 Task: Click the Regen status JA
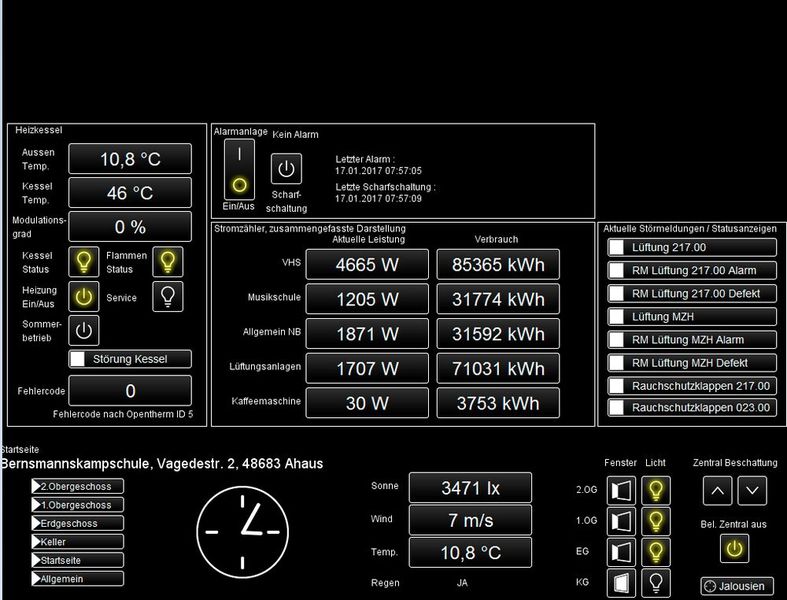[x=462, y=583]
